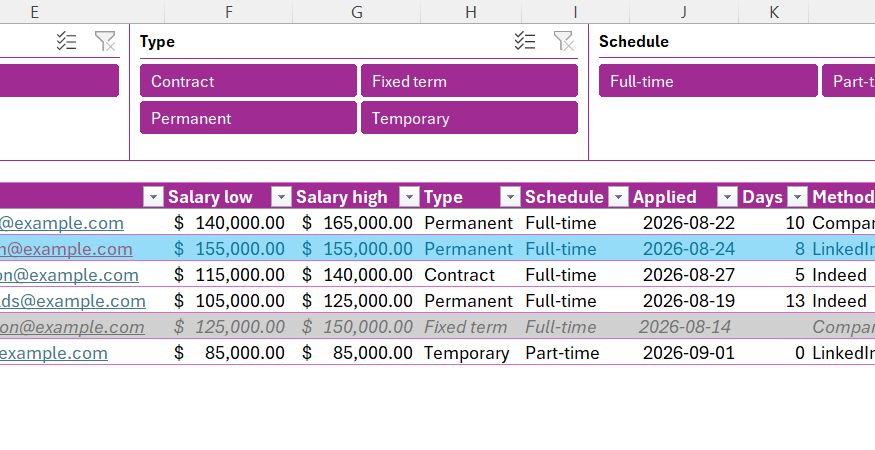Select column H header

coord(471,12)
